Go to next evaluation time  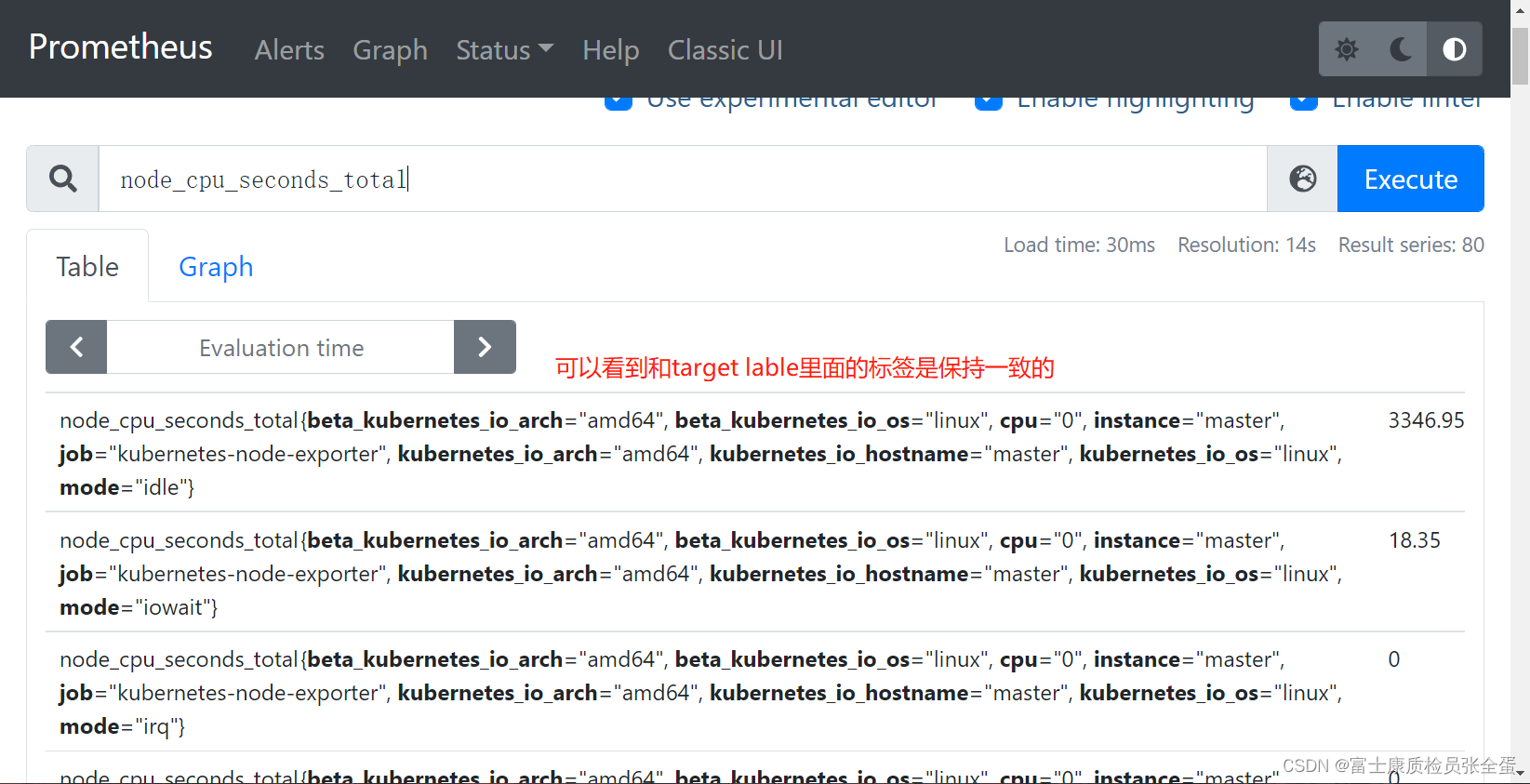tap(485, 347)
